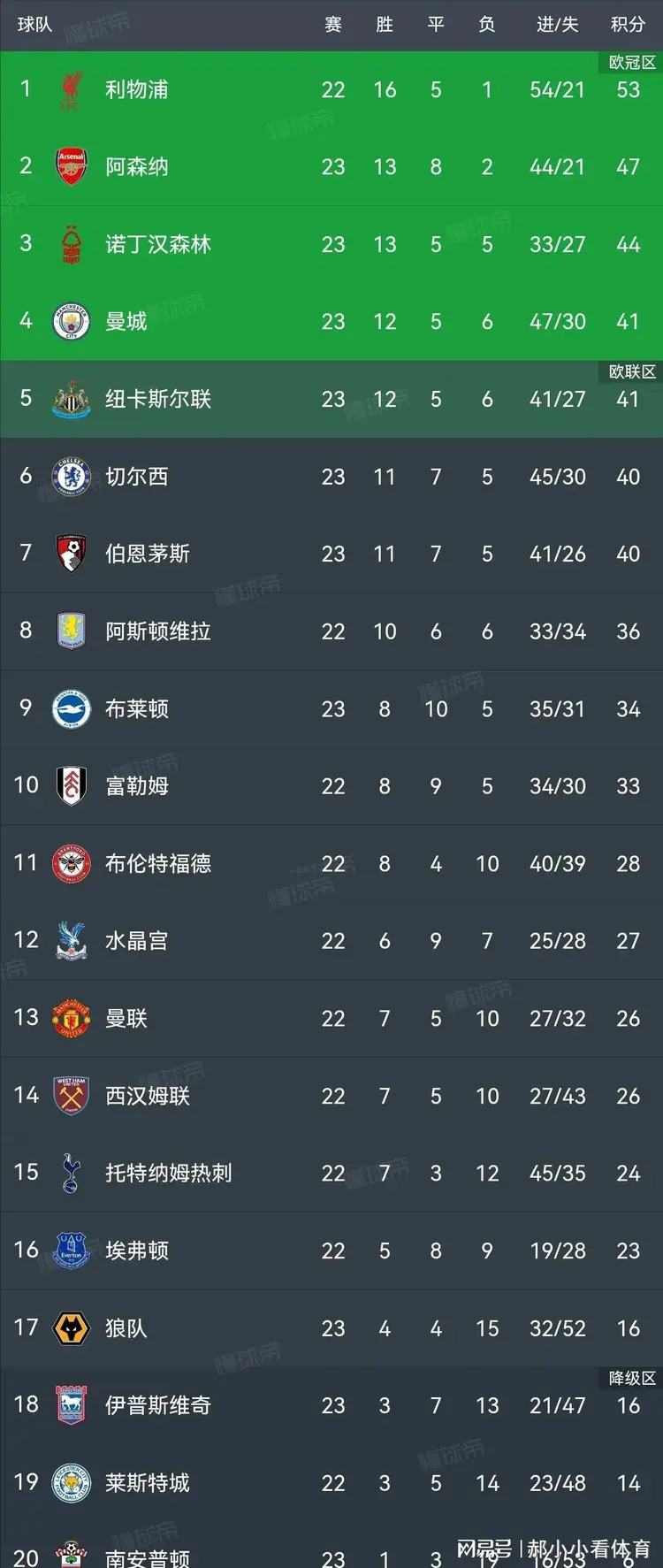Click the Arsenal club crest

pos(71,167)
